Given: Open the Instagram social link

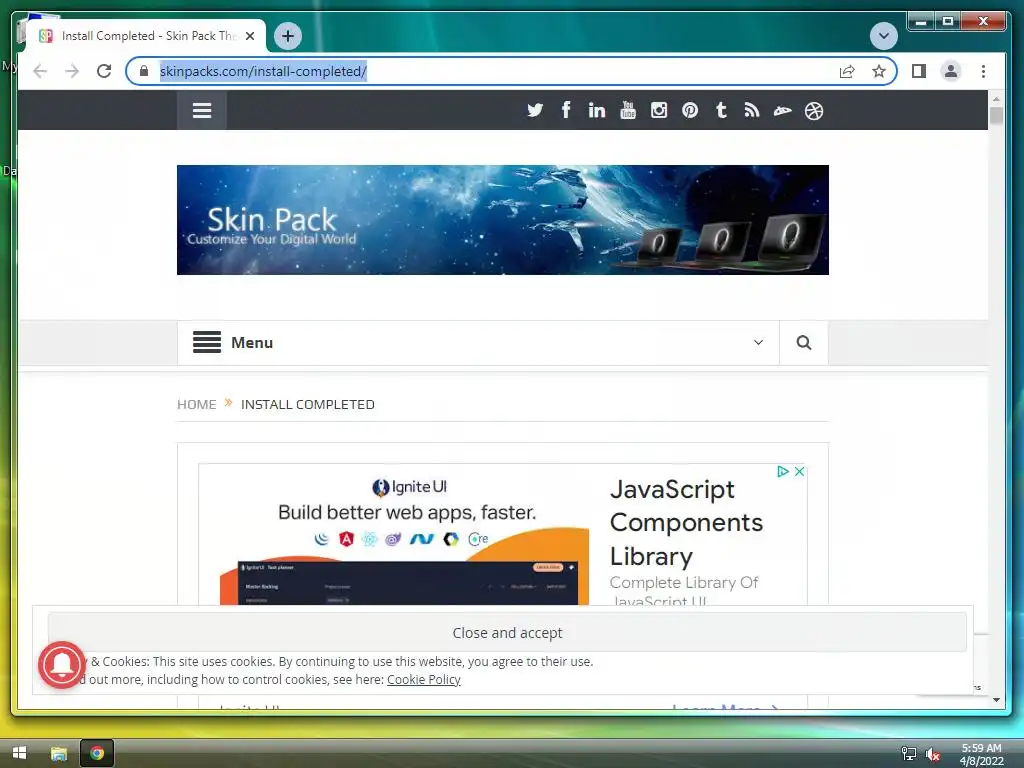Looking at the screenshot, I should (x=659, y=110).
